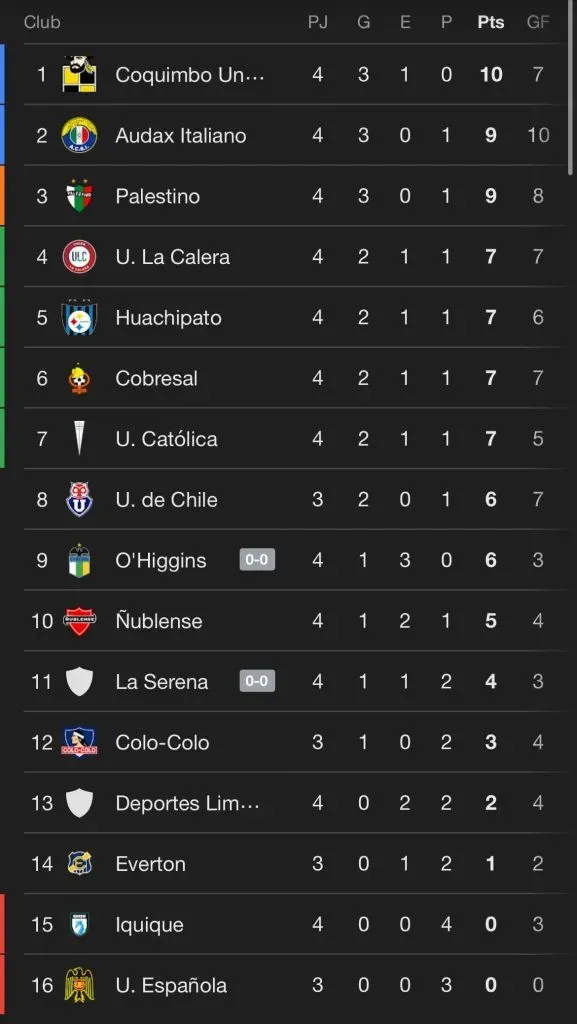Open the Iquique team name link

click(x=149, y=925)
